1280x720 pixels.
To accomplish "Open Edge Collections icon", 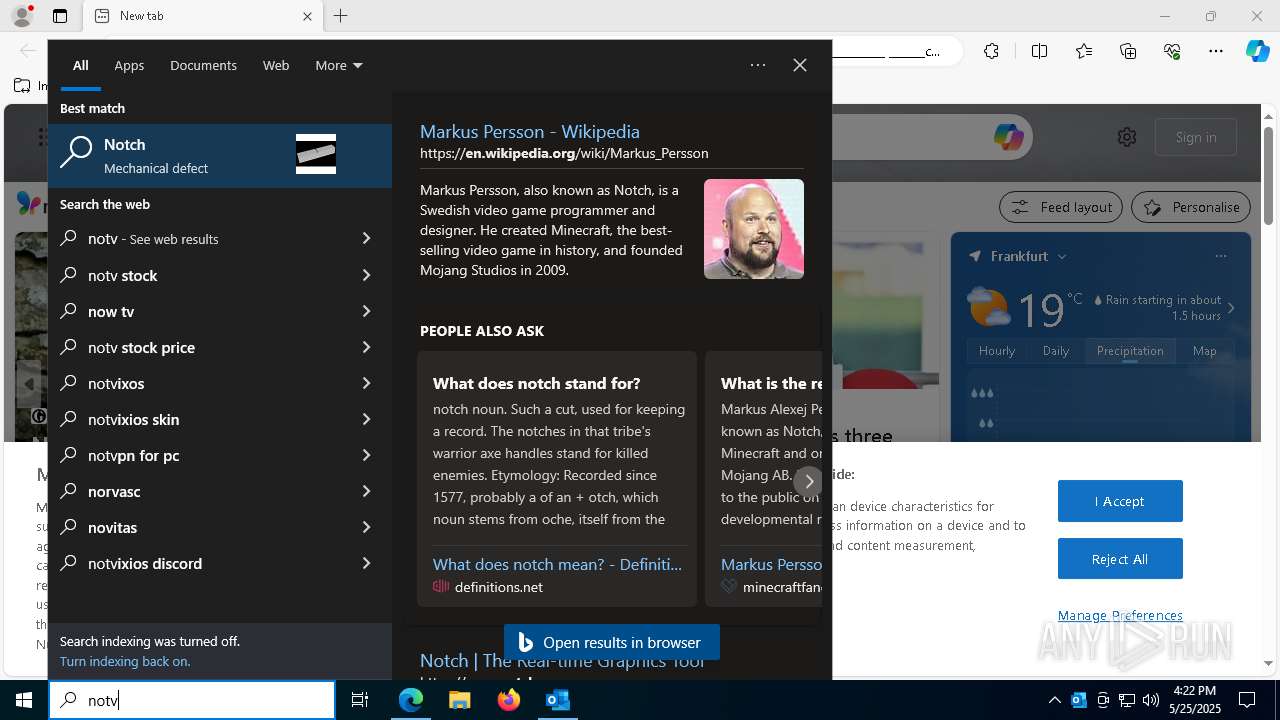I will 1128,51.
